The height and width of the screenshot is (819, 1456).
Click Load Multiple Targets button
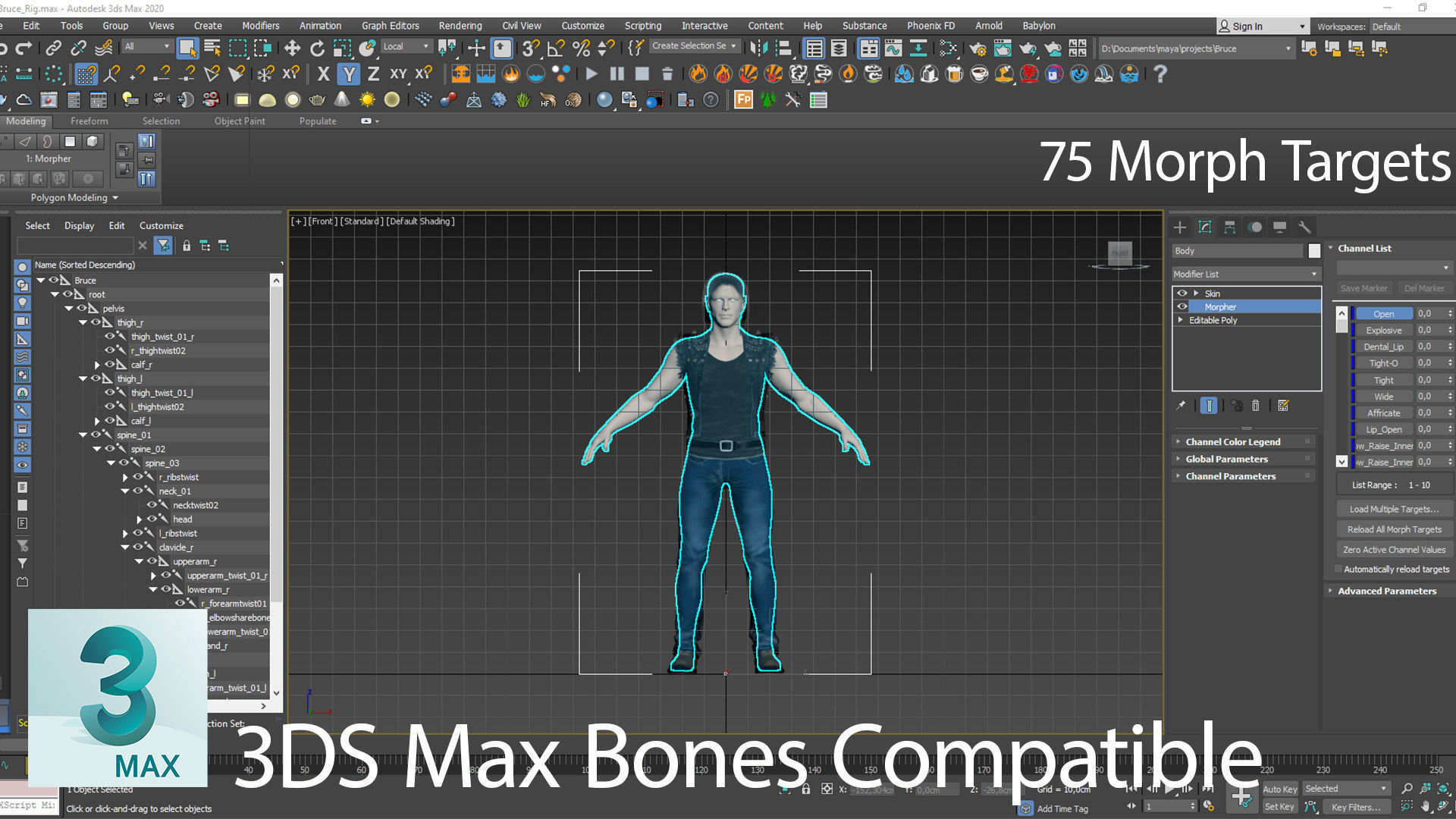pyautogui.click(x=1394, y=510)
